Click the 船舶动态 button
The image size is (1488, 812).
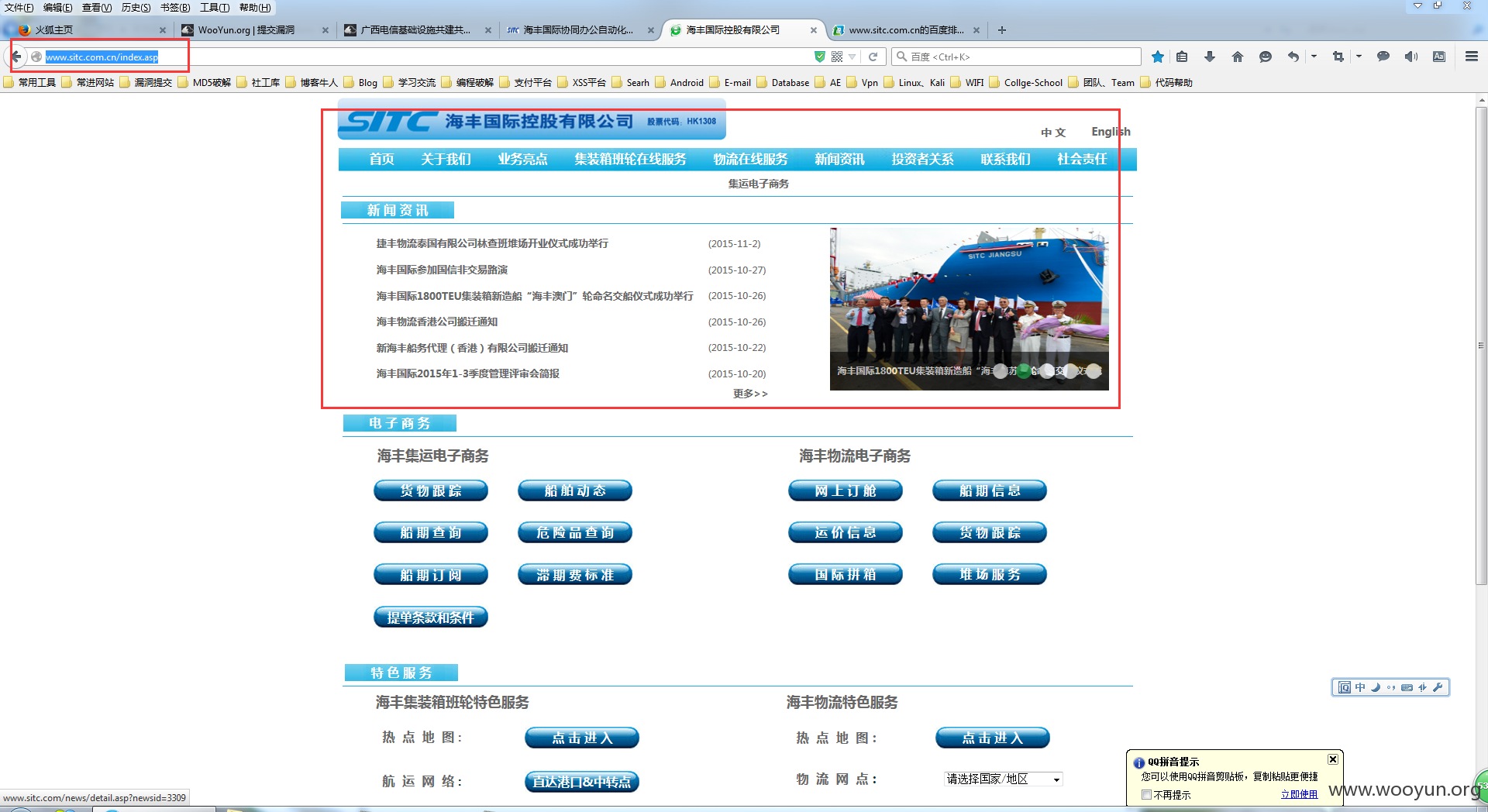[x=575, y=490]
